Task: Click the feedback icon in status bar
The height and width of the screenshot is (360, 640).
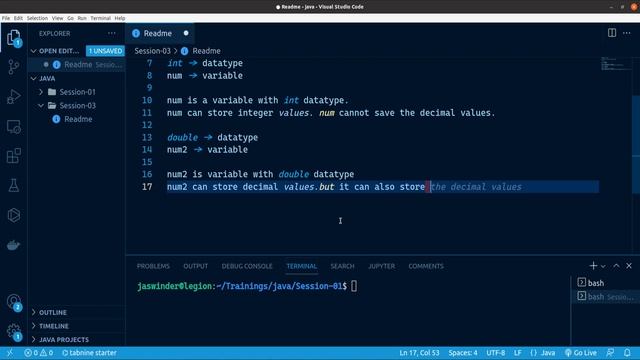Action: [x=610, y=353]
